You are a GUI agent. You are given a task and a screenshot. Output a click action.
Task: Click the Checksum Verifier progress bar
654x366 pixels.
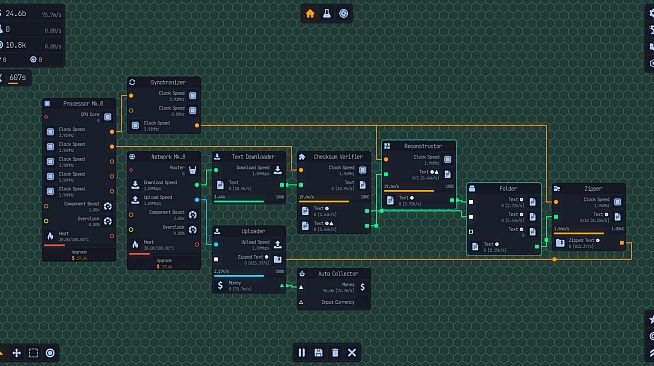coord(334,201)
